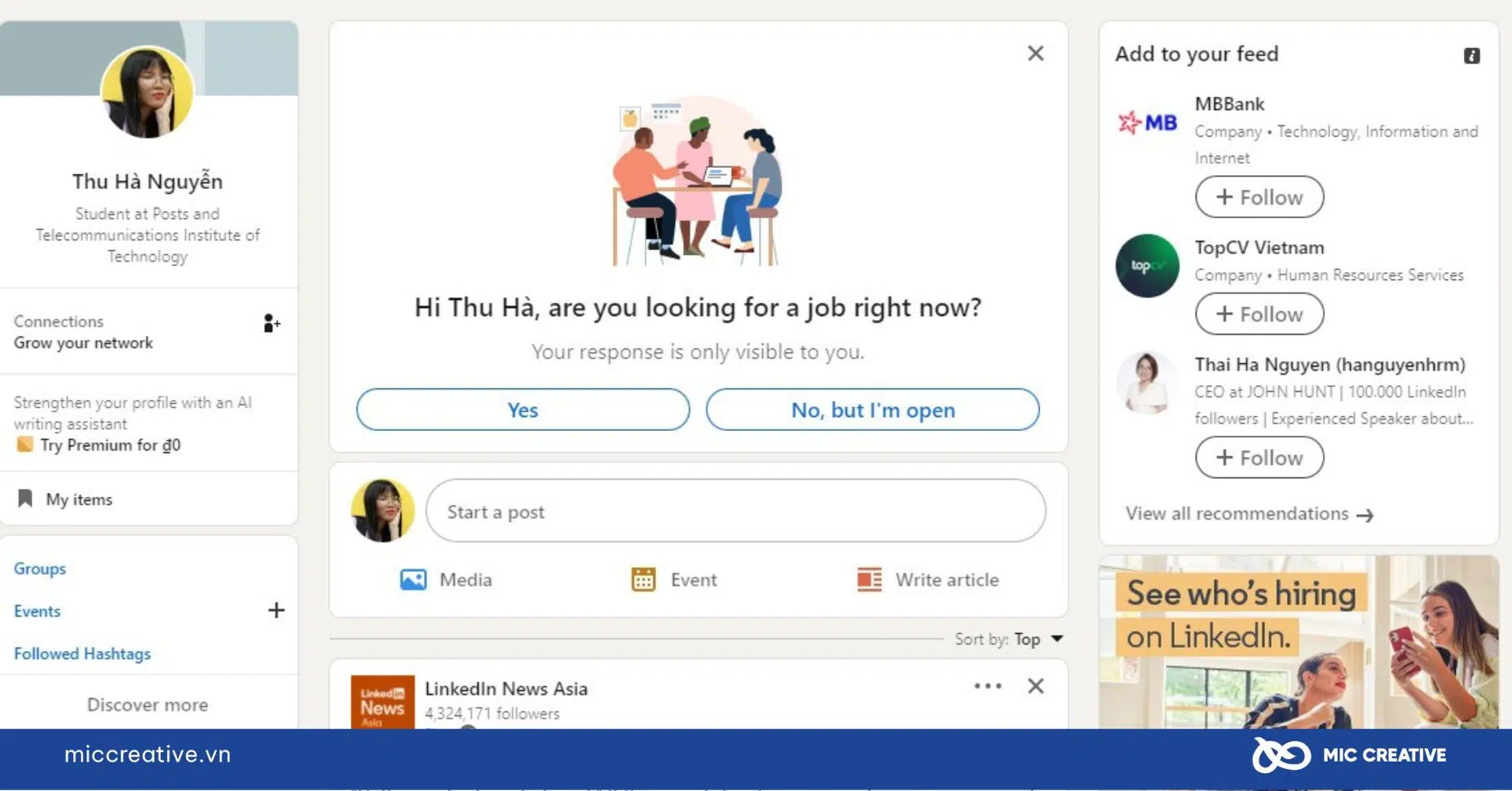The width and height of the screenshot is (1512, 791).
Task: Open the profile avatar in the left card
Action: coord(148,92)
